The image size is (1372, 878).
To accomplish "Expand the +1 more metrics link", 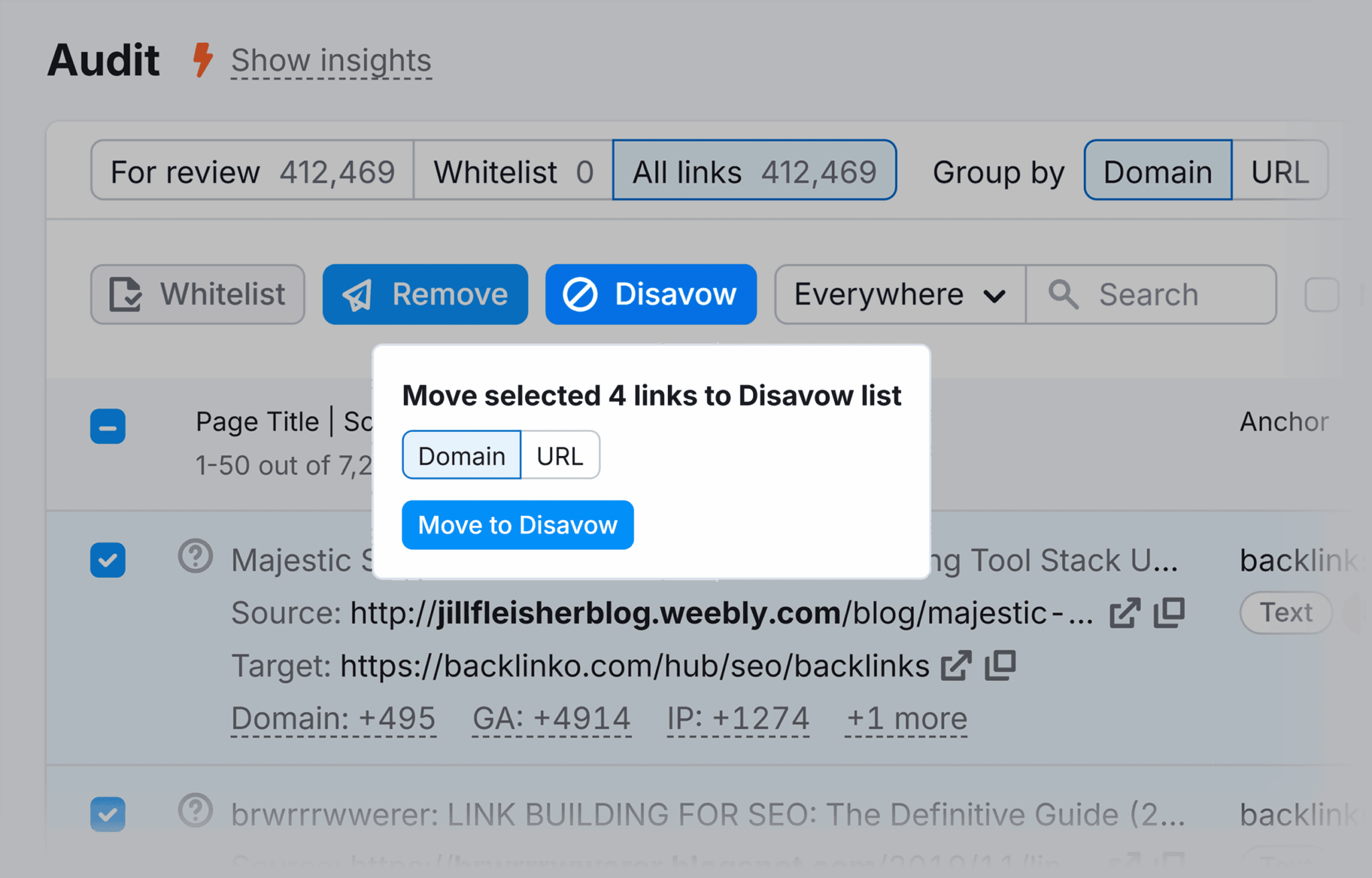I will click(906, 717).
